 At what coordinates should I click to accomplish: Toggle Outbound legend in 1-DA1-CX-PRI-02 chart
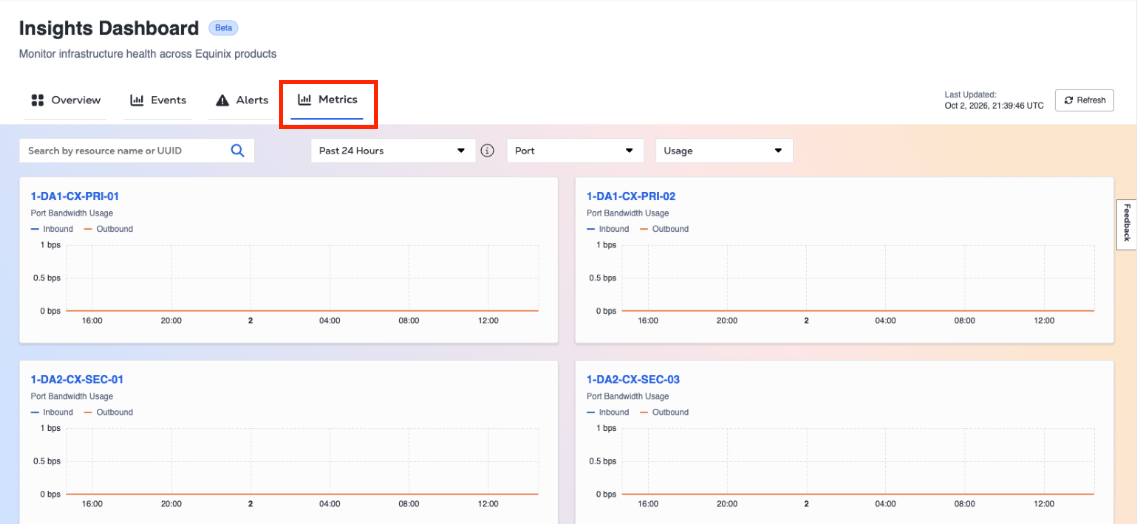[664, 229]
